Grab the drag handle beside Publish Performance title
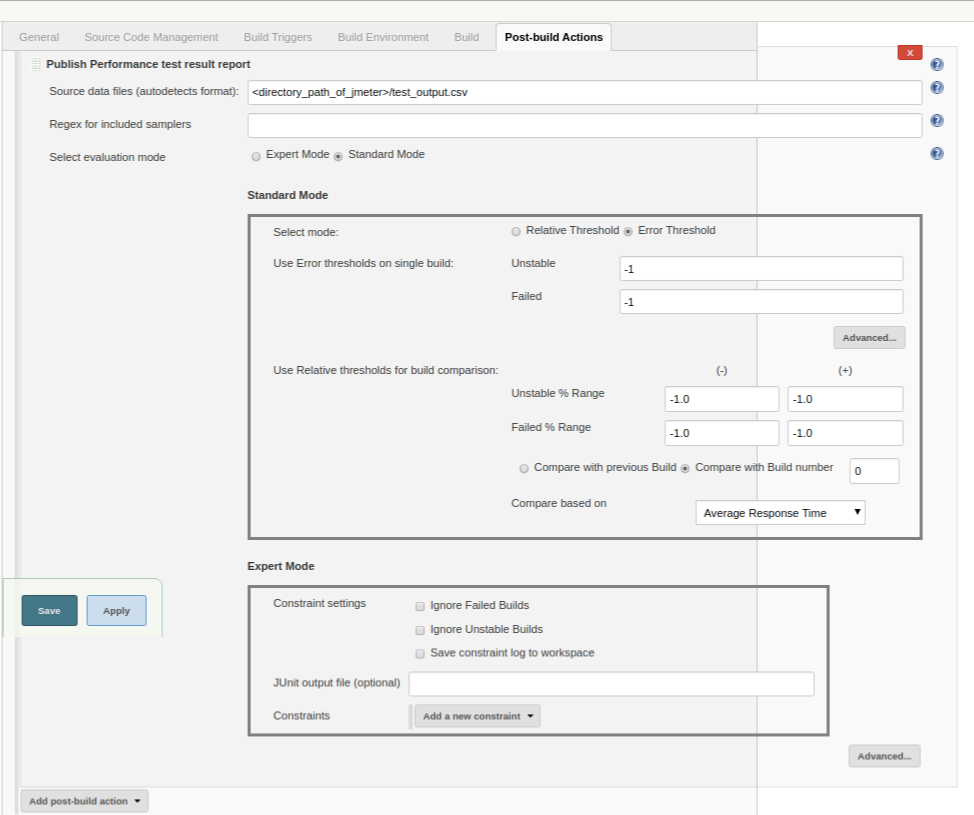 (36, 64)
